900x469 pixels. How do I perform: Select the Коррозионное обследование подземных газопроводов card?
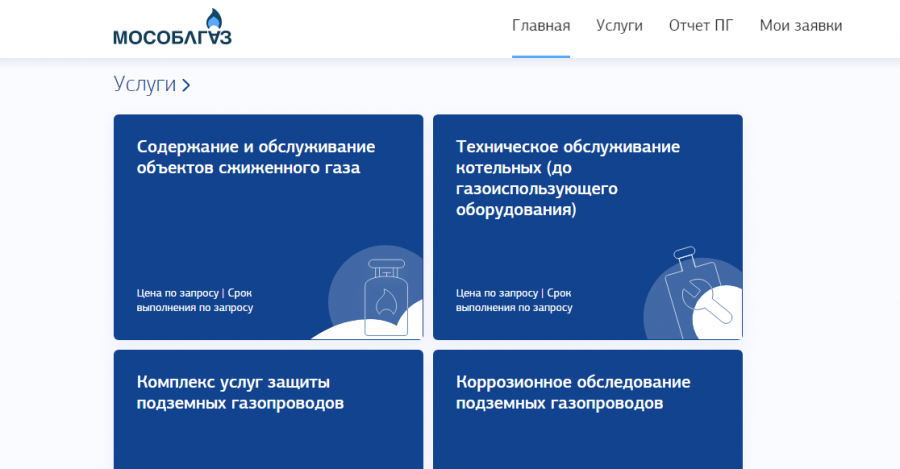pos(588,409)
